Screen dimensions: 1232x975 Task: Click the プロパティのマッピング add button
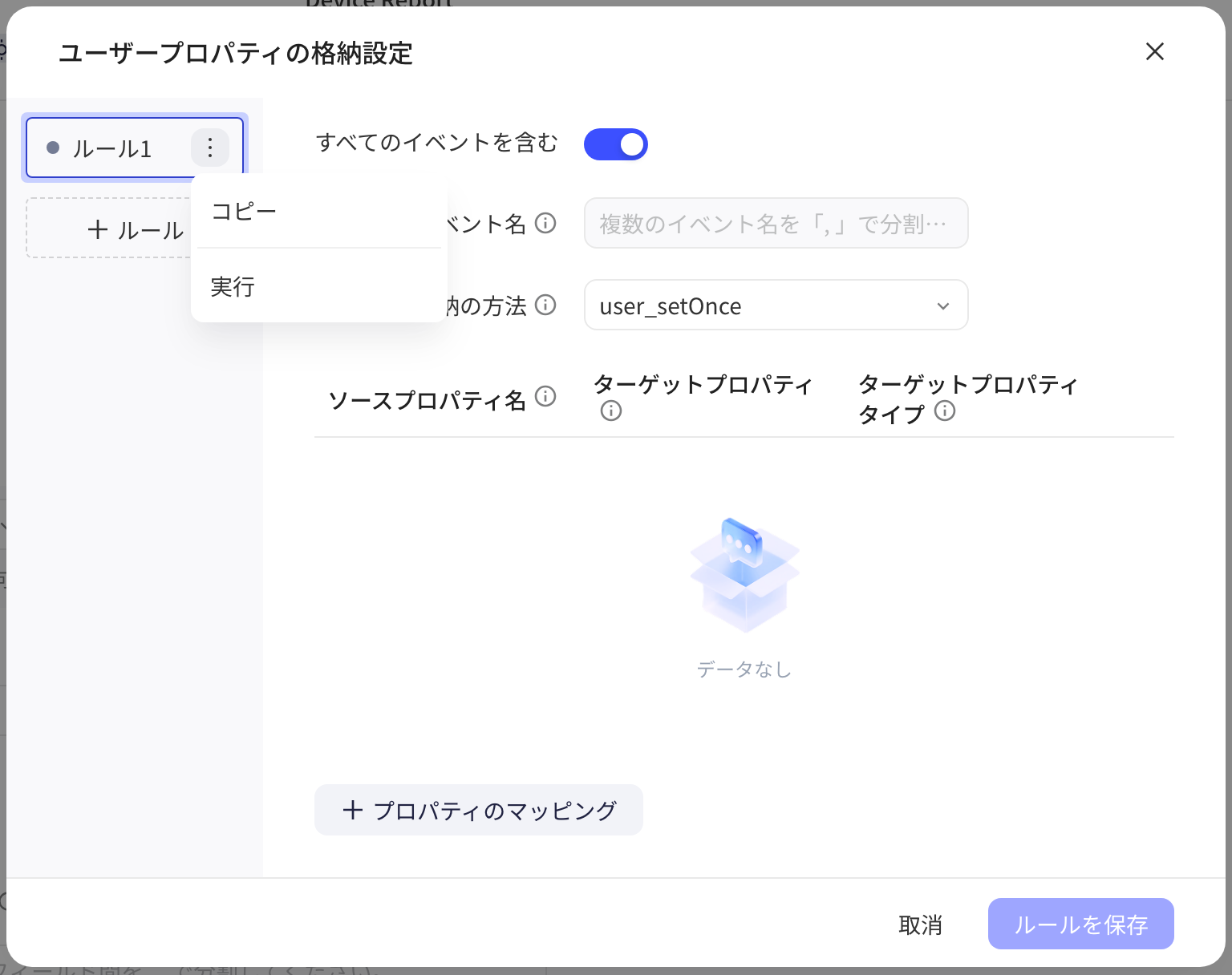479,810
